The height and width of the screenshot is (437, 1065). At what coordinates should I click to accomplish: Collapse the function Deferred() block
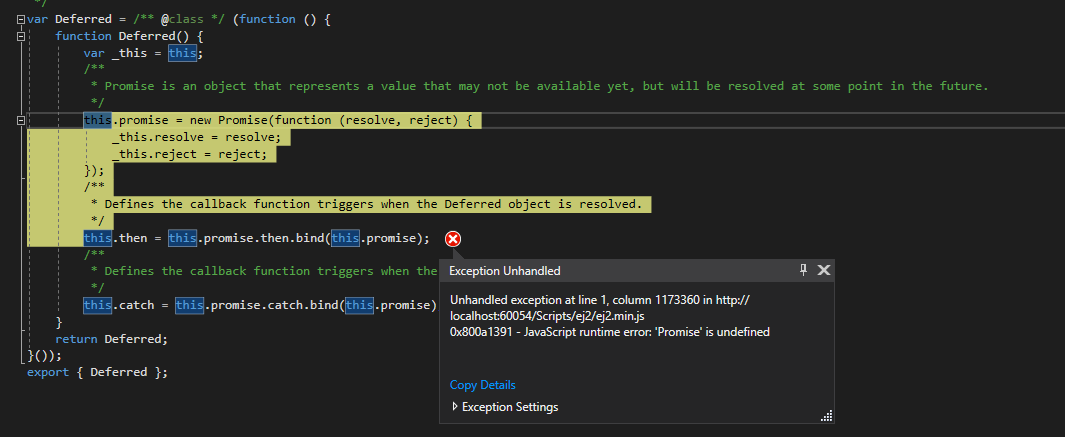coord(20,35)
